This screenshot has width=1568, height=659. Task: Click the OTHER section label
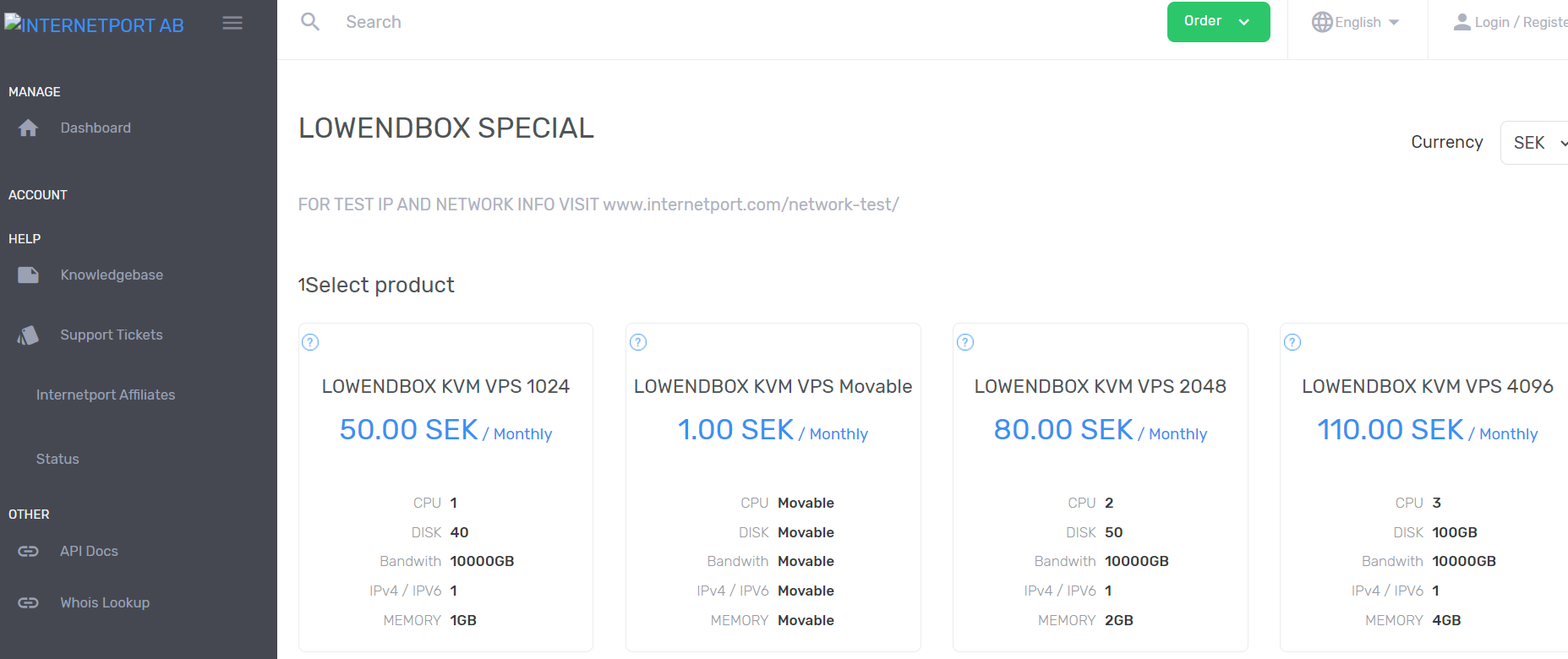29,515
